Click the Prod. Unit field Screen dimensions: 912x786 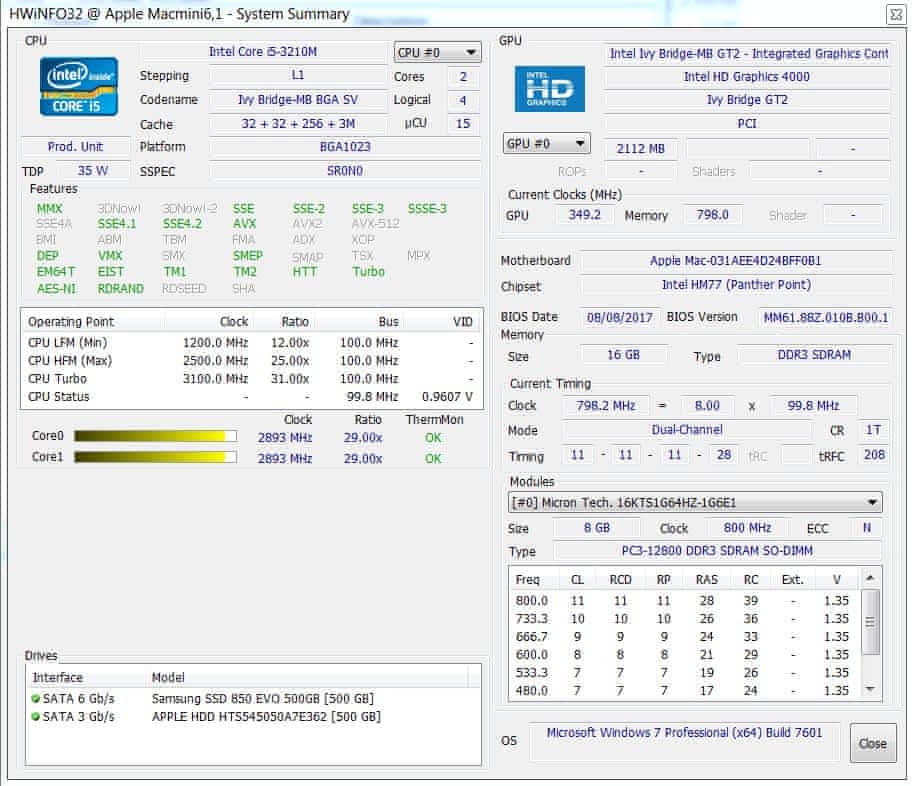click(76, 147)
